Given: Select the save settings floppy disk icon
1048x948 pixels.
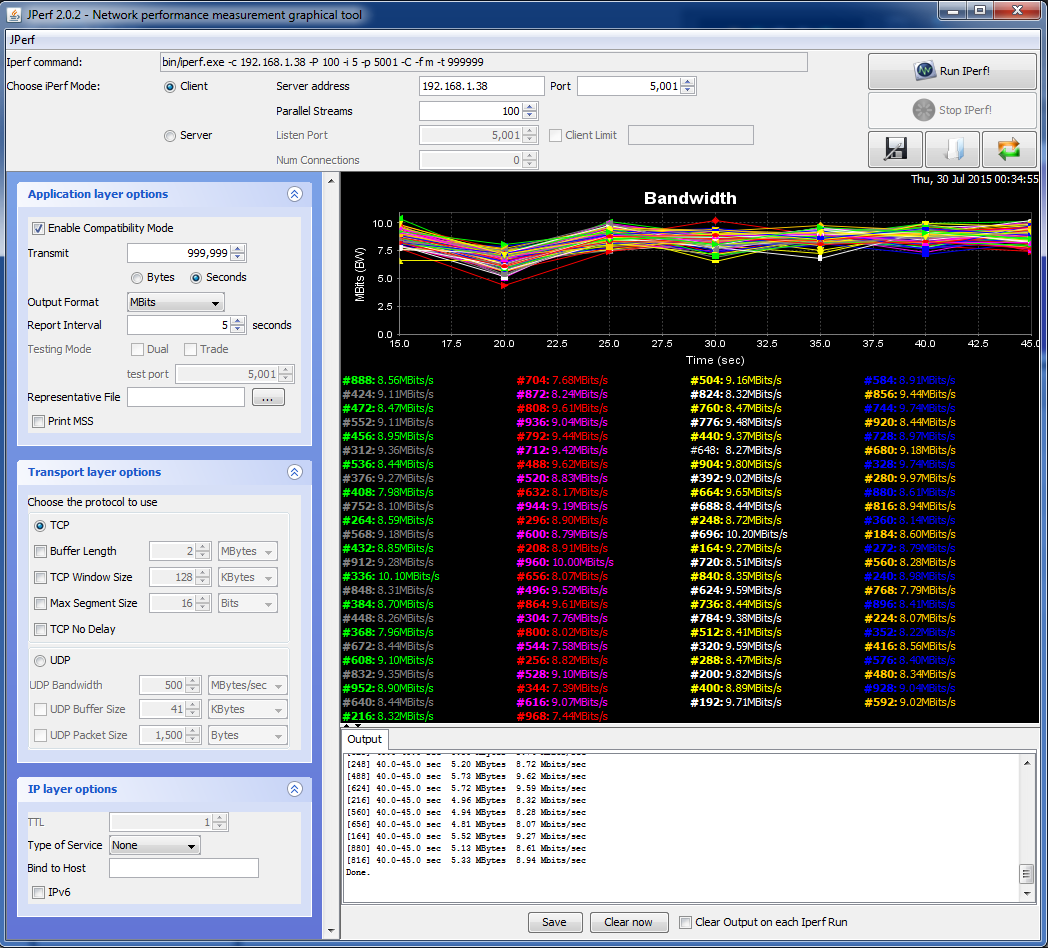Looking at the screenshot, I should tap(894, 148).
